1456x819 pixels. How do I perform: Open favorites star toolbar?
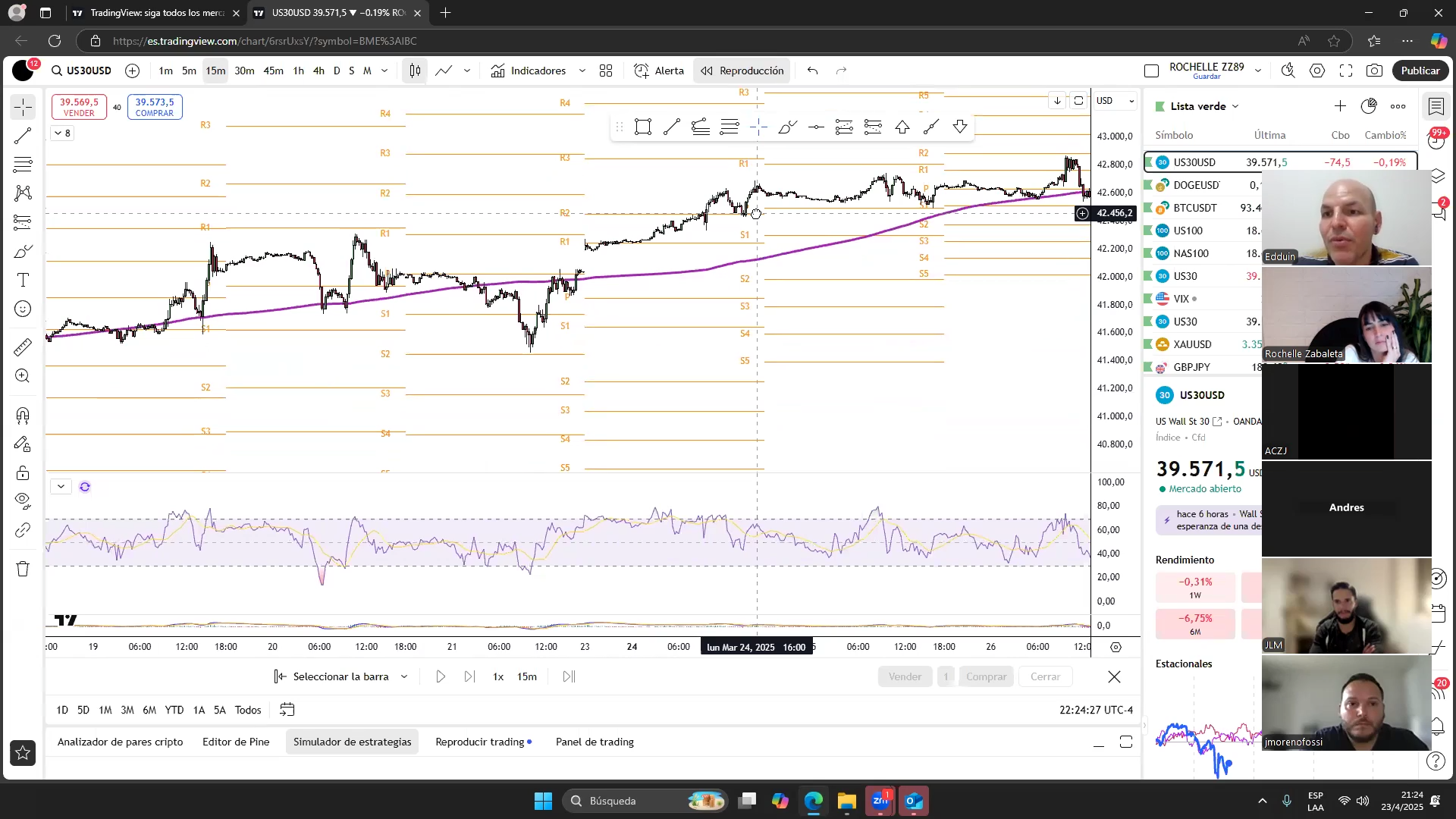pos(23,753)
